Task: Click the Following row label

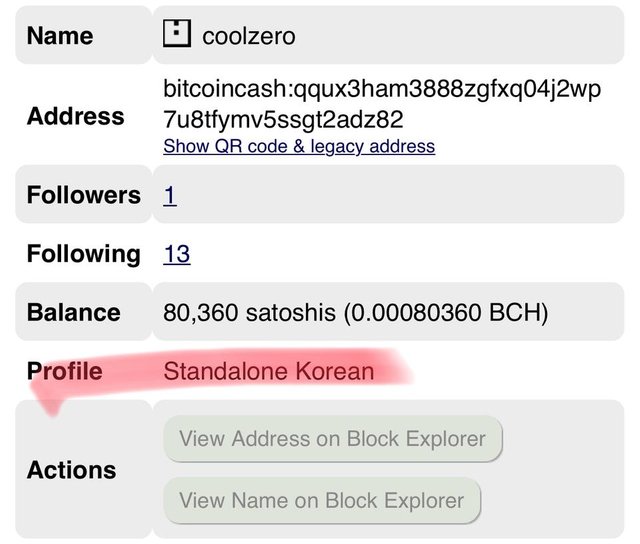Action: click(x=84, y=253)
